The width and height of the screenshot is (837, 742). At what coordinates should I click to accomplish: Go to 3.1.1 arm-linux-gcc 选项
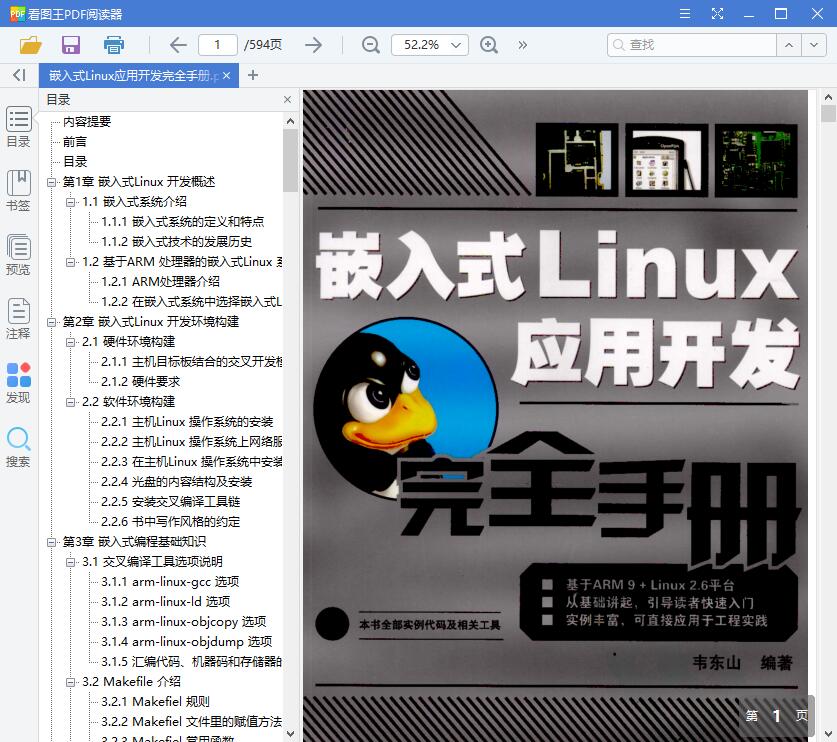[170, 582]
